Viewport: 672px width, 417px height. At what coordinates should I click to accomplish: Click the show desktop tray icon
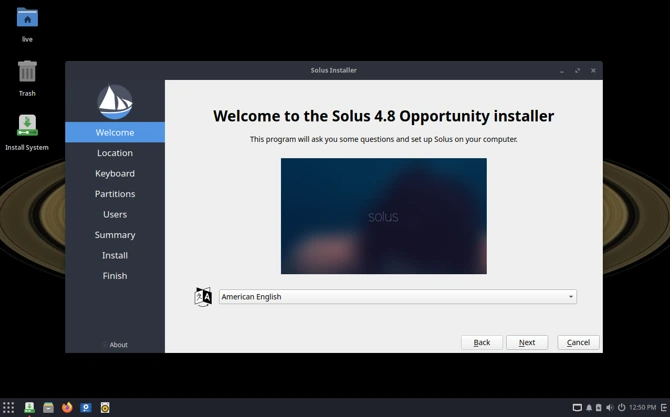pyautogui.click(x=577, y=408)
